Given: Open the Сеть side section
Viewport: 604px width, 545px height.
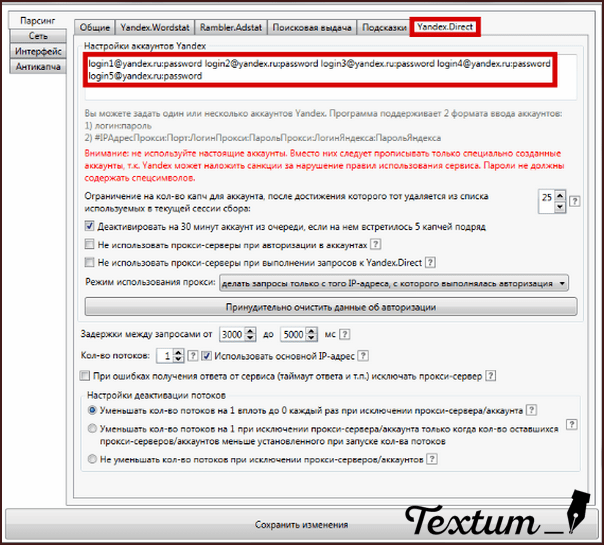Looking at the screenshot, I should tap(38, 36).
